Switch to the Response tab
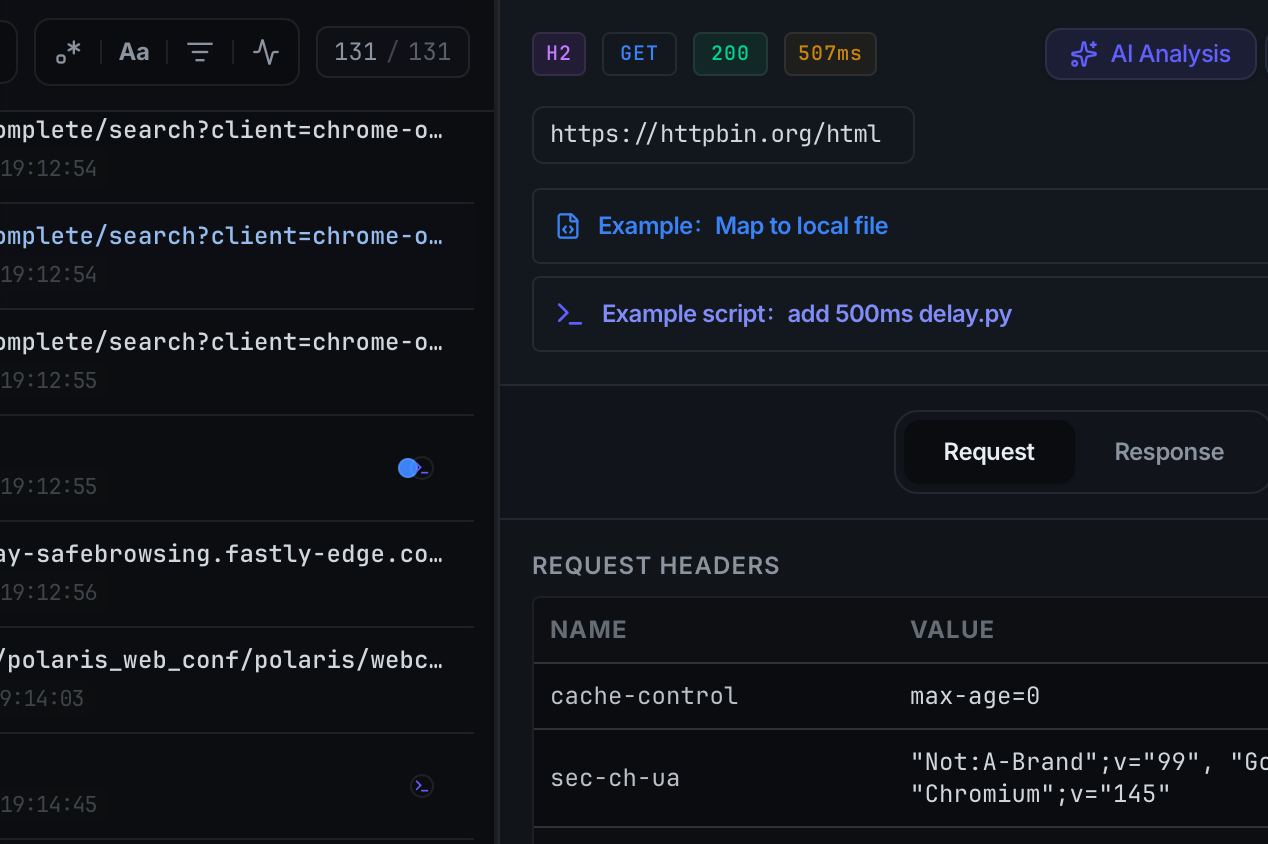Viewport: 1268px width, 844px height. click(x=1168, y=452)
